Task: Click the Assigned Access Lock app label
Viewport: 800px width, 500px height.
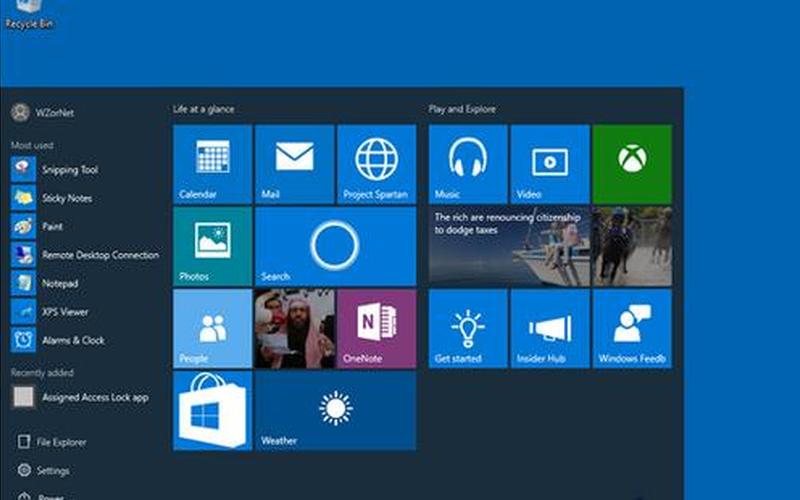Action: [x=95, y=397]
